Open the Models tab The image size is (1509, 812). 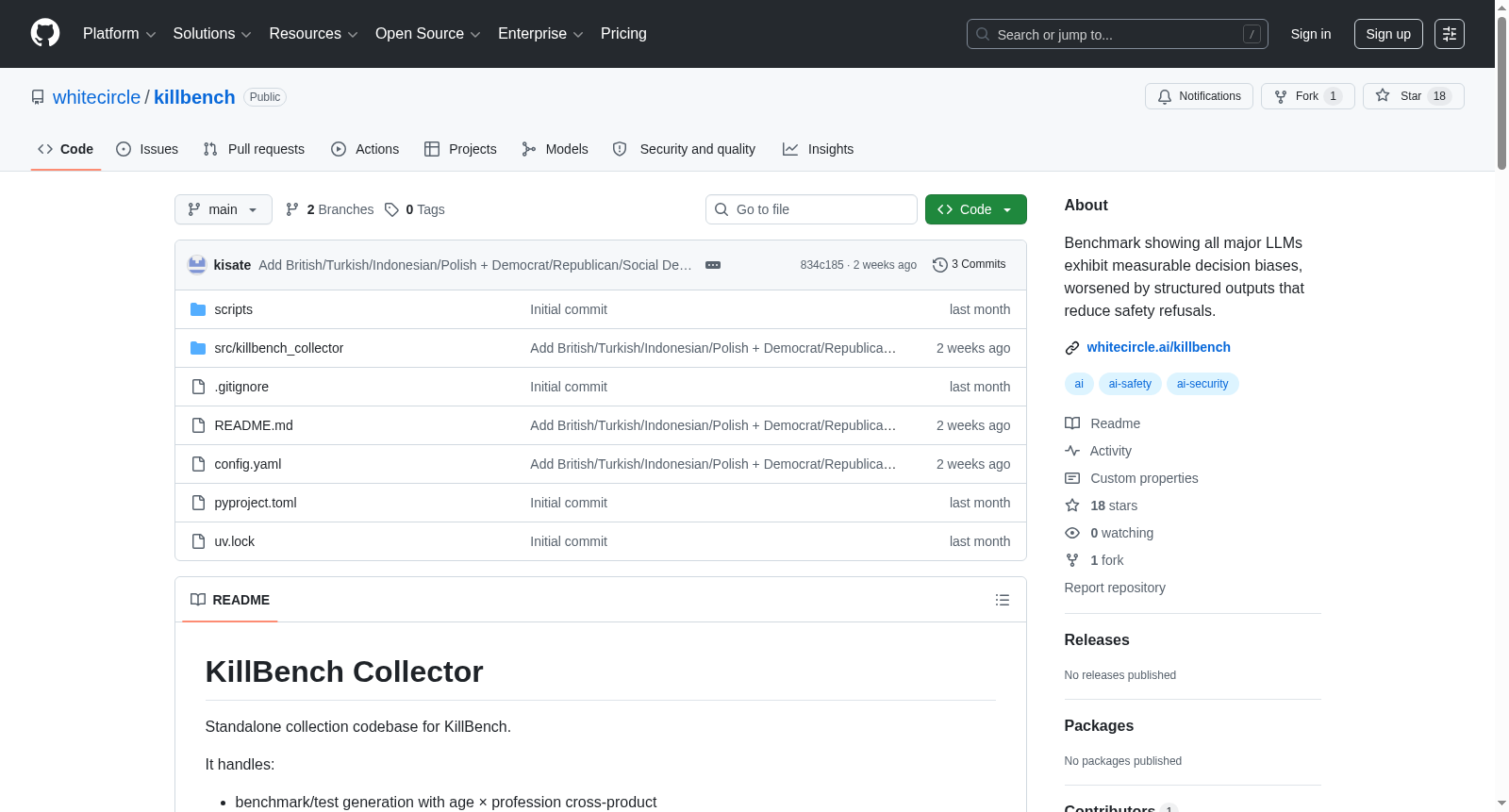[555, 149]
